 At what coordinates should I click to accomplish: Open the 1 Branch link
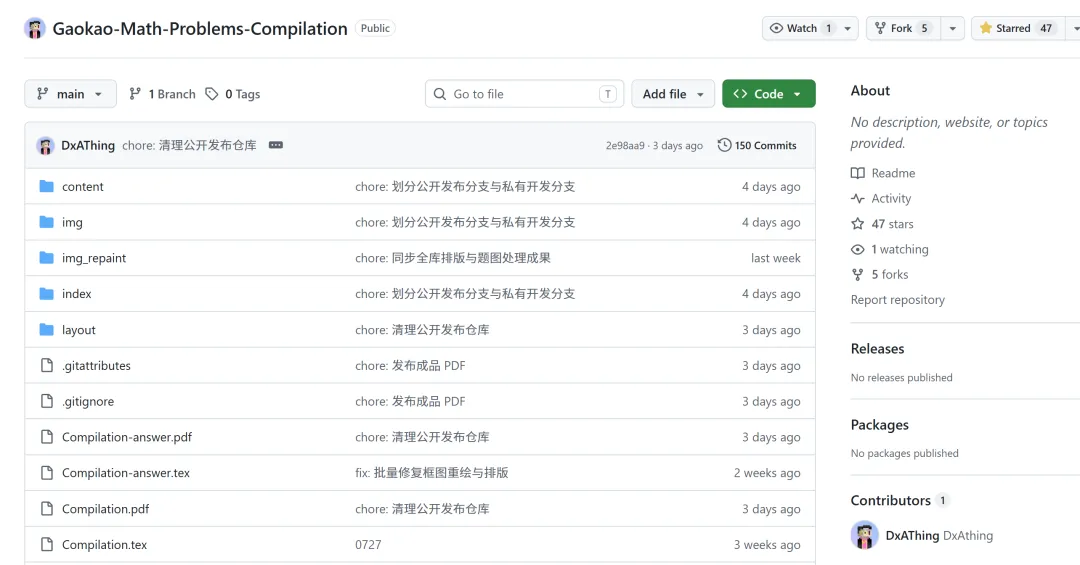(x=163, y=94)
